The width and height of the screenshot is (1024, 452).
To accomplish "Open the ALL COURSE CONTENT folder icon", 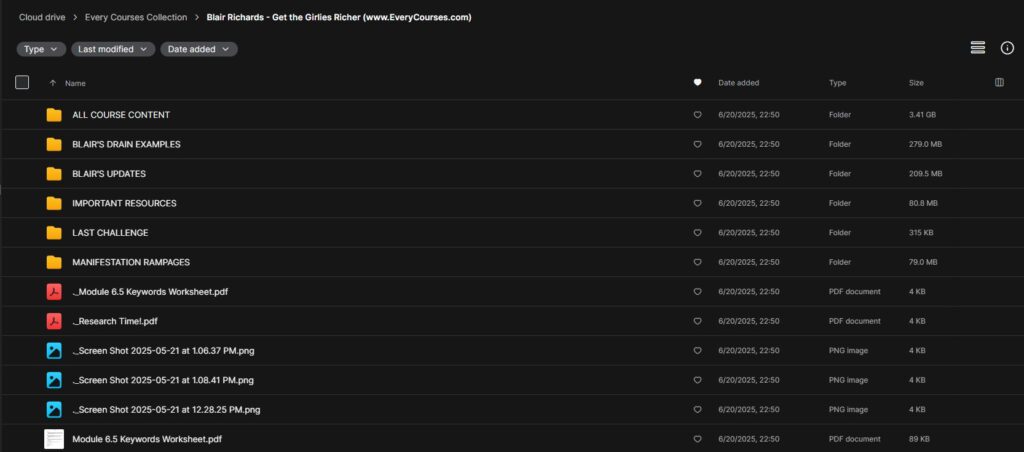I will [x=54, y=115].
